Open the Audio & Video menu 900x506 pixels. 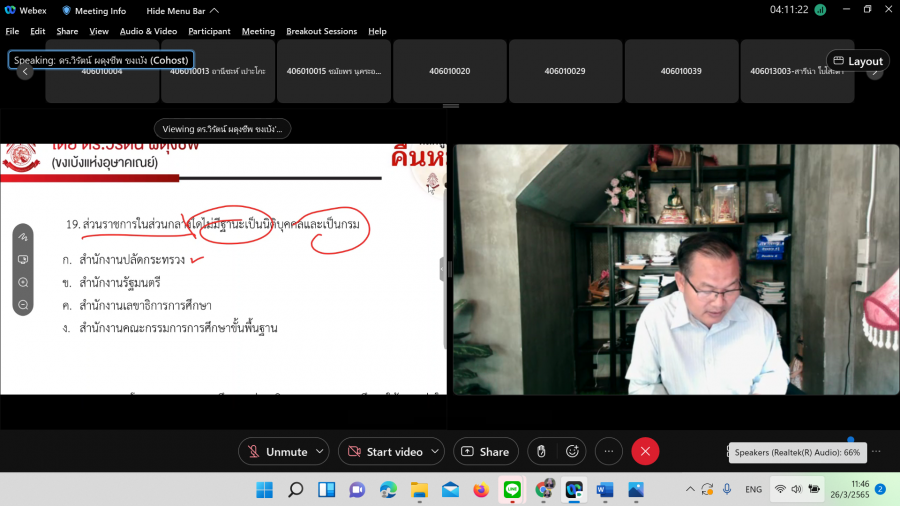click(148, 31)
